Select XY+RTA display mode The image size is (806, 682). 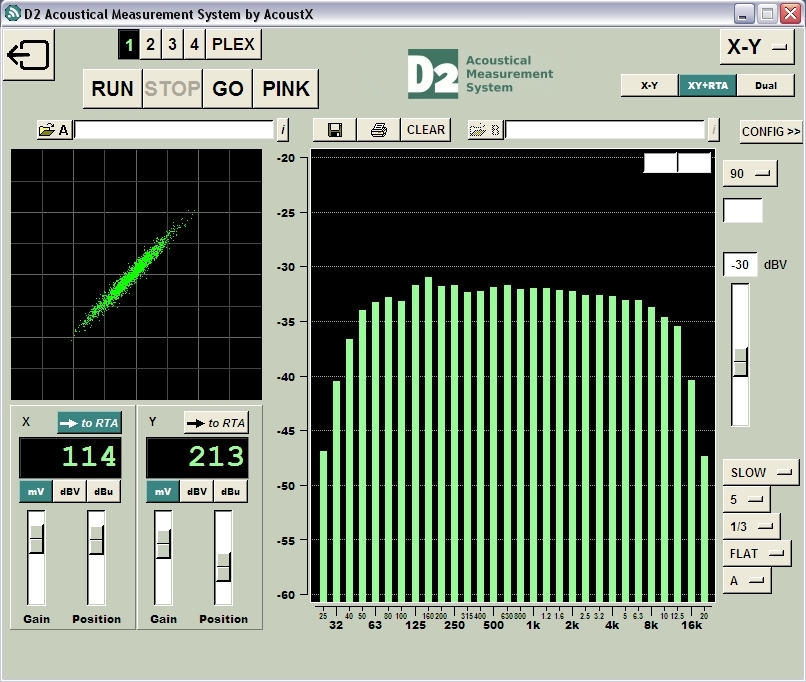[x=708, y=86]
